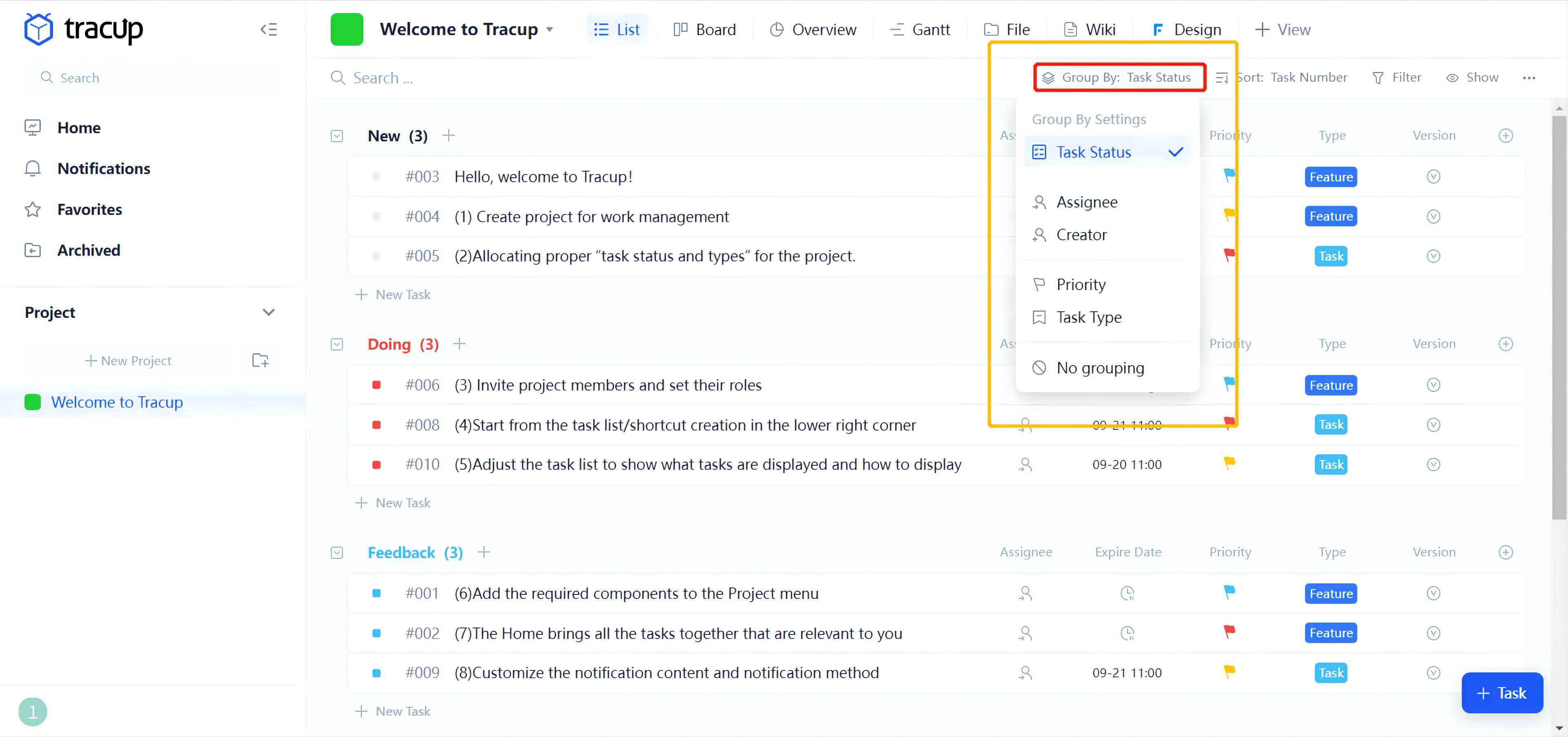Toggle collapse for Doing section

pos(338,343)
